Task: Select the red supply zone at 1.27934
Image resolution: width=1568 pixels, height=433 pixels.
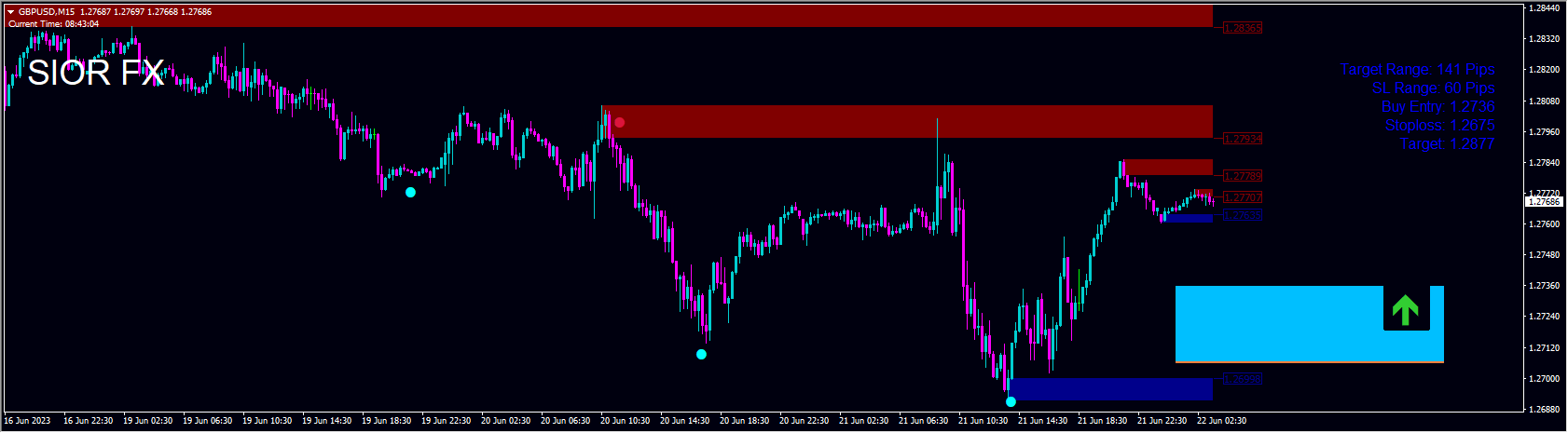Action: 907,121
